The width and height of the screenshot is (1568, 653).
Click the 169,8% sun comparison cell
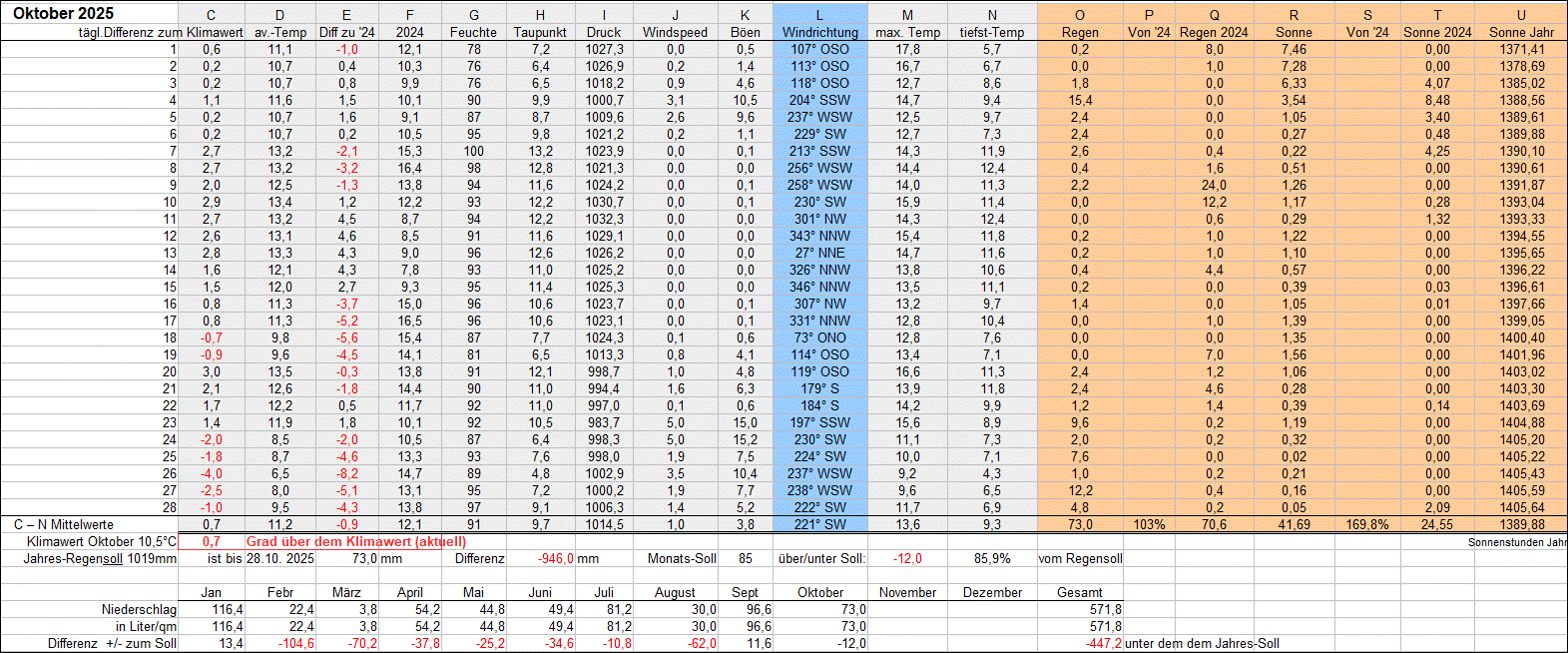1366,524
